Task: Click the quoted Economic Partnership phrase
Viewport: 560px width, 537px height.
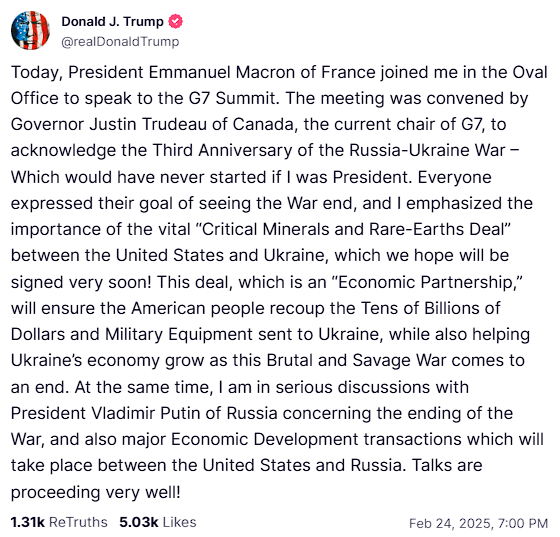Action: coord(428,282)
